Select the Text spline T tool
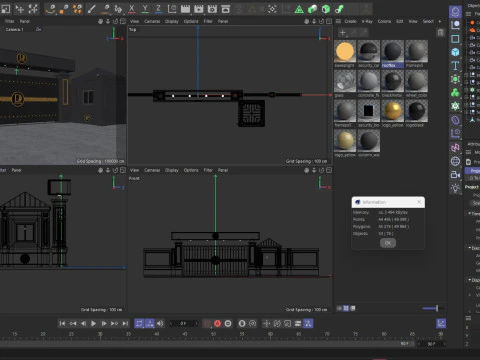Viewport: 480px width, 360px height. (455, 65)
